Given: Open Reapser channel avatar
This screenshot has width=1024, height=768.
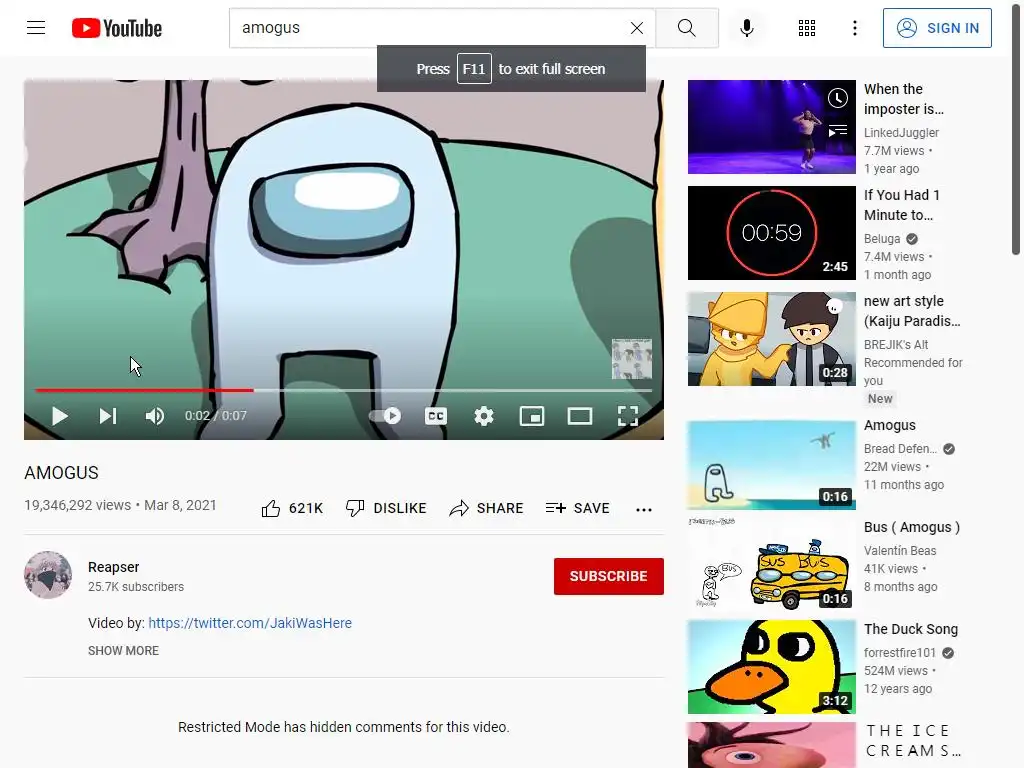Looking at the screenshot, I should tap(48, 575).
